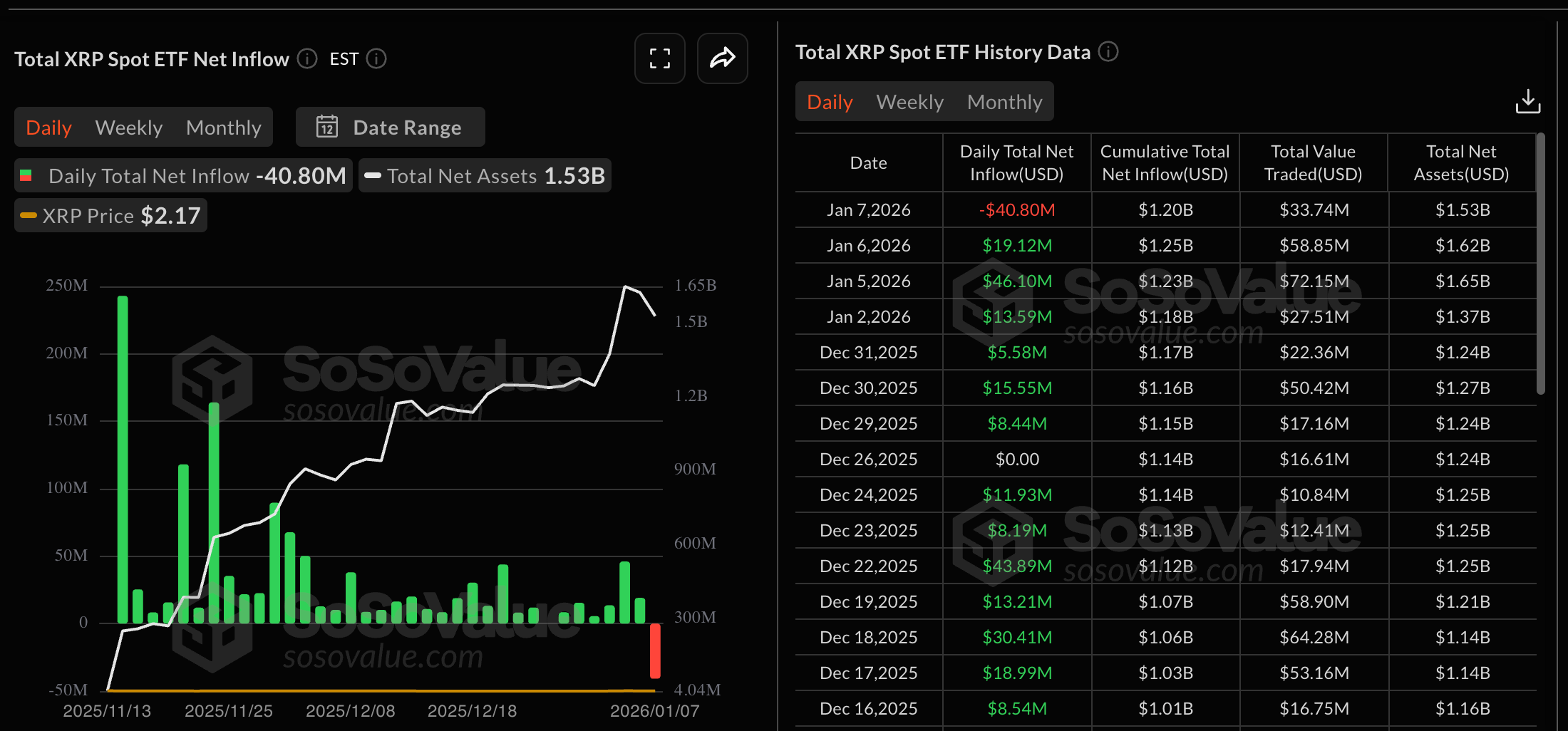Open the Date Range picker
Screen dimensions: 1568x731
[391, 127]
